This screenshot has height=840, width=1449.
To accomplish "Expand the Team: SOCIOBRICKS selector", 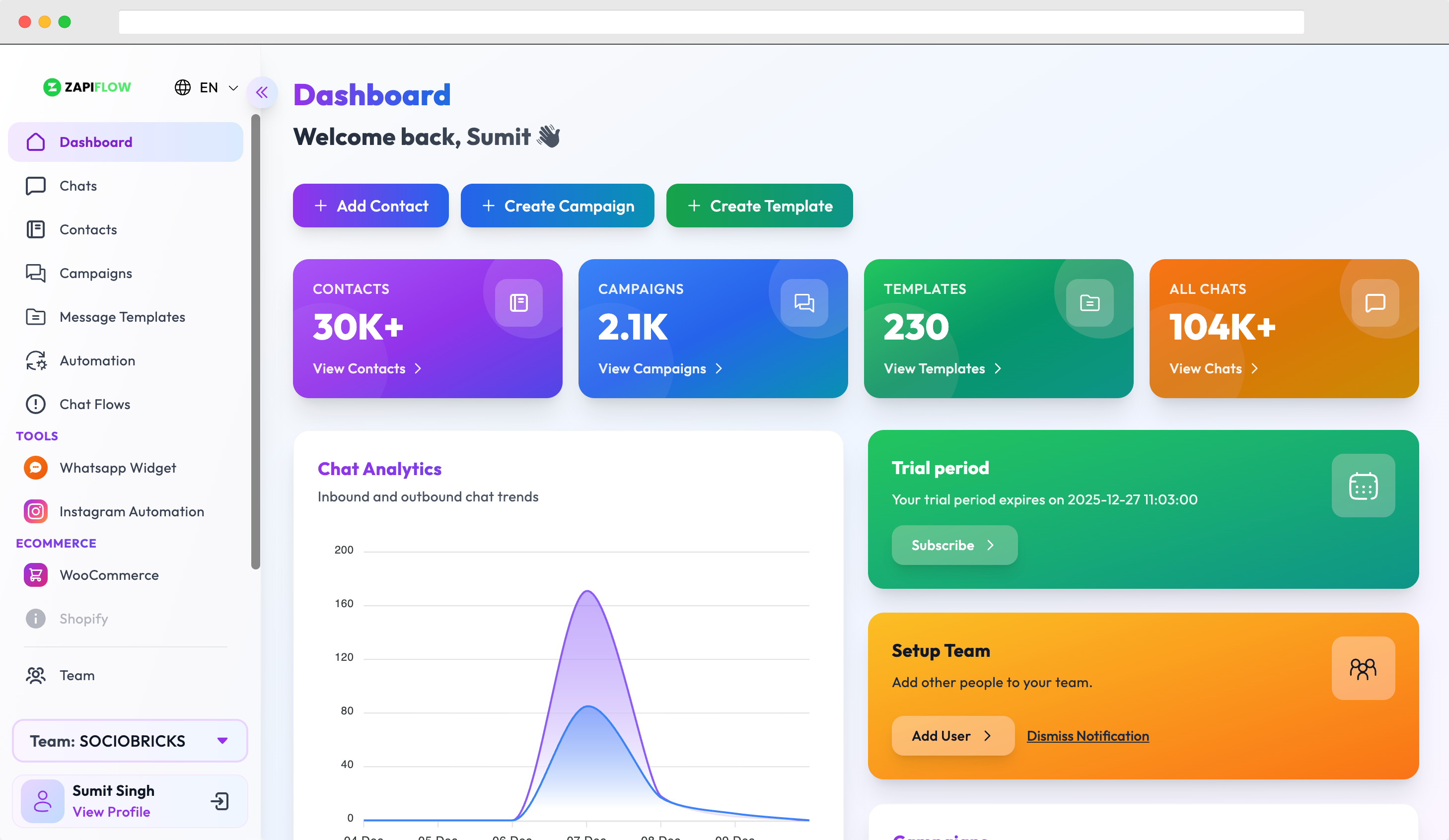I will [x=130, y=741].
